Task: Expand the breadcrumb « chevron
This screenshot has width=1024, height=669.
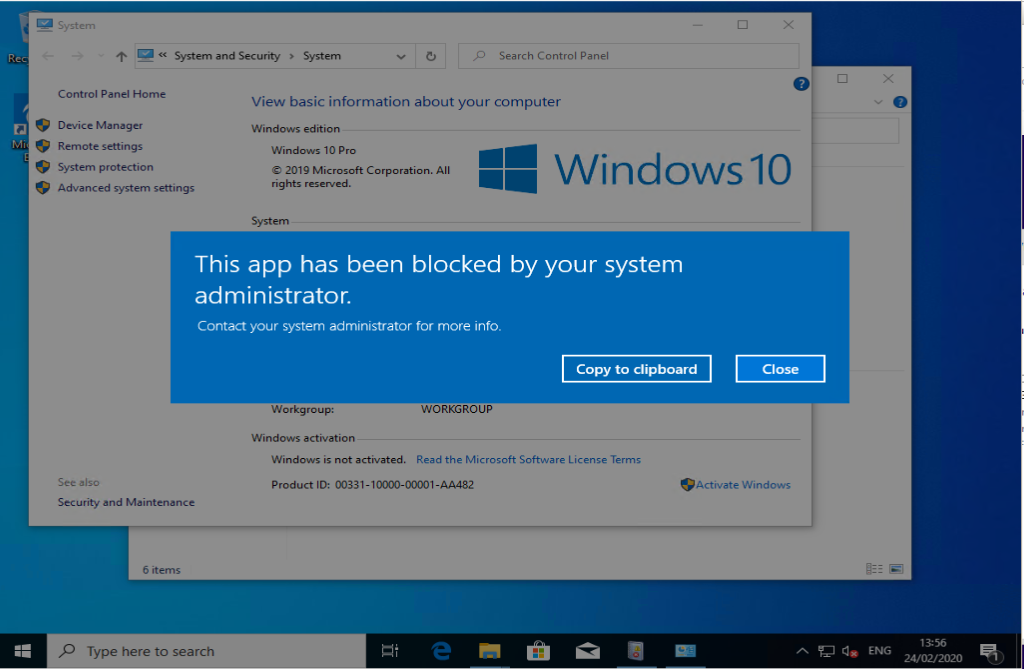Action: coord(163,56)
